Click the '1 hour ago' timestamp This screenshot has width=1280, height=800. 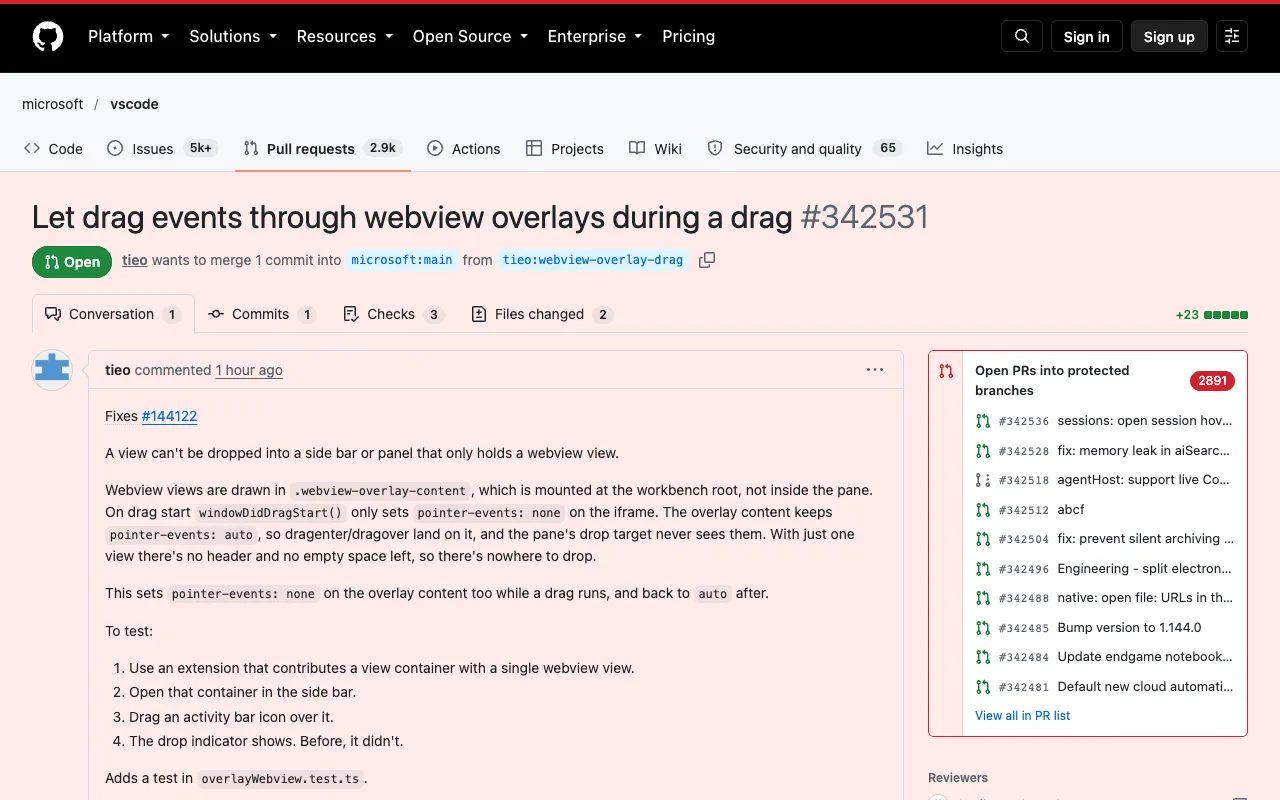point(249,370)
